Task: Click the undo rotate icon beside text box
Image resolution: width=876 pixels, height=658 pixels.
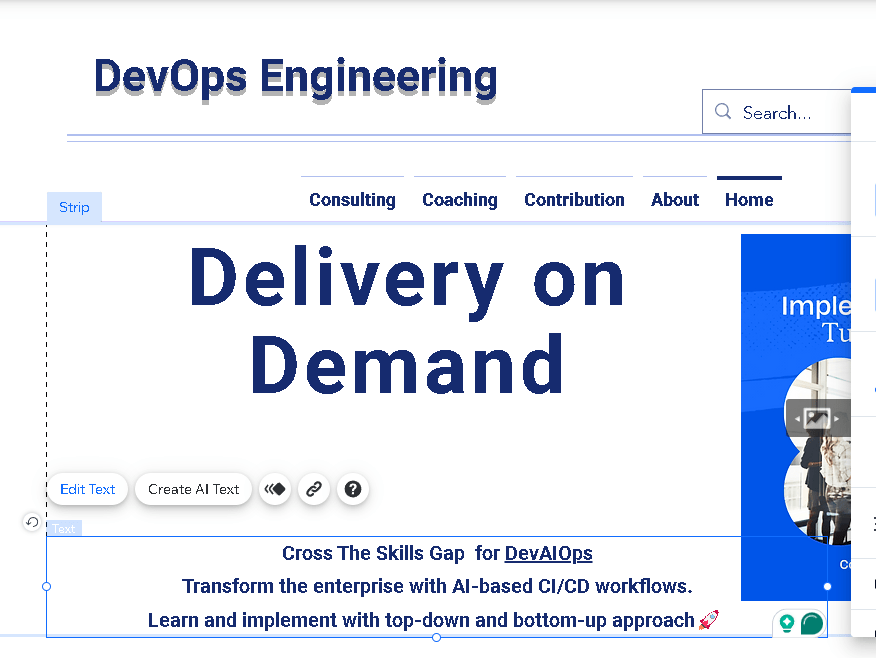Action: pyautogui.click(x=32, y=522)
